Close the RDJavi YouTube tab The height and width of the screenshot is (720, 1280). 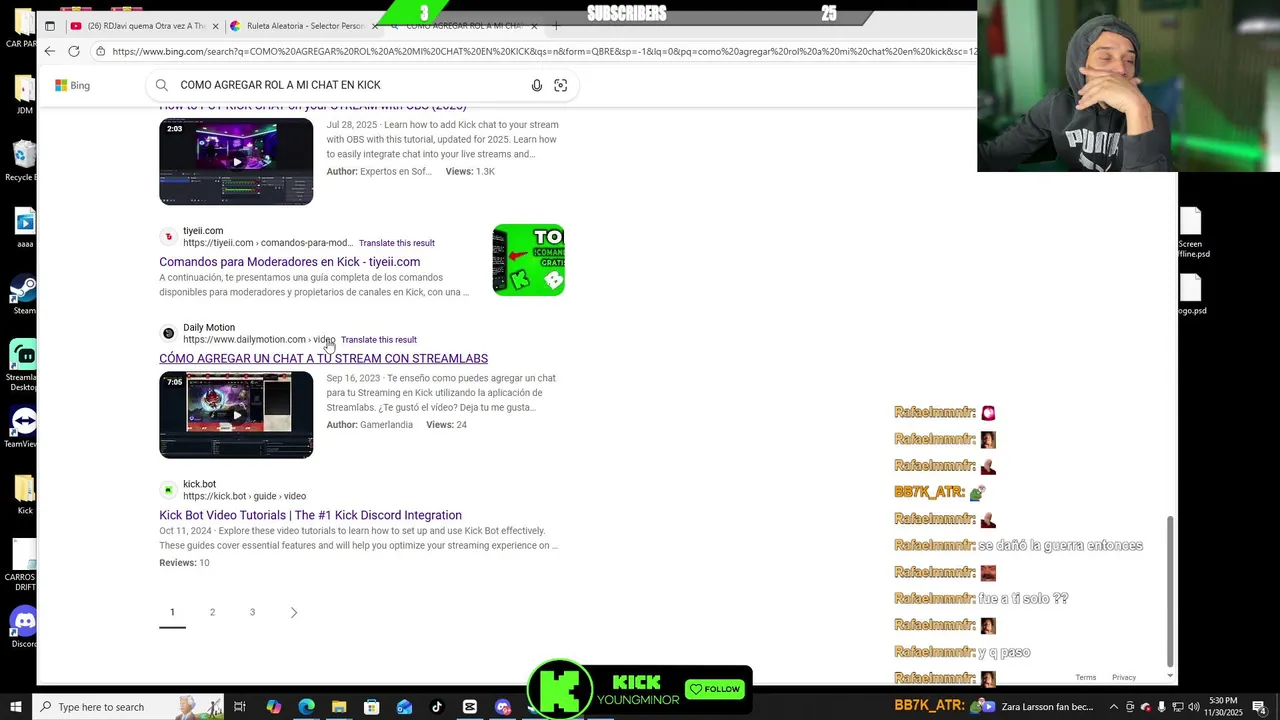[215, 26]
